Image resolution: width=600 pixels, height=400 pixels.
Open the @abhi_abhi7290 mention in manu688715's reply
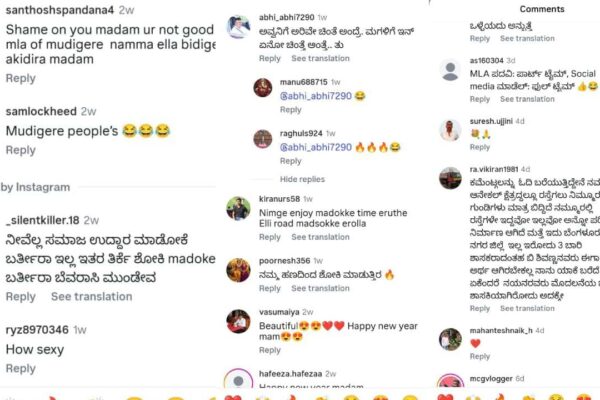(316, 96)
